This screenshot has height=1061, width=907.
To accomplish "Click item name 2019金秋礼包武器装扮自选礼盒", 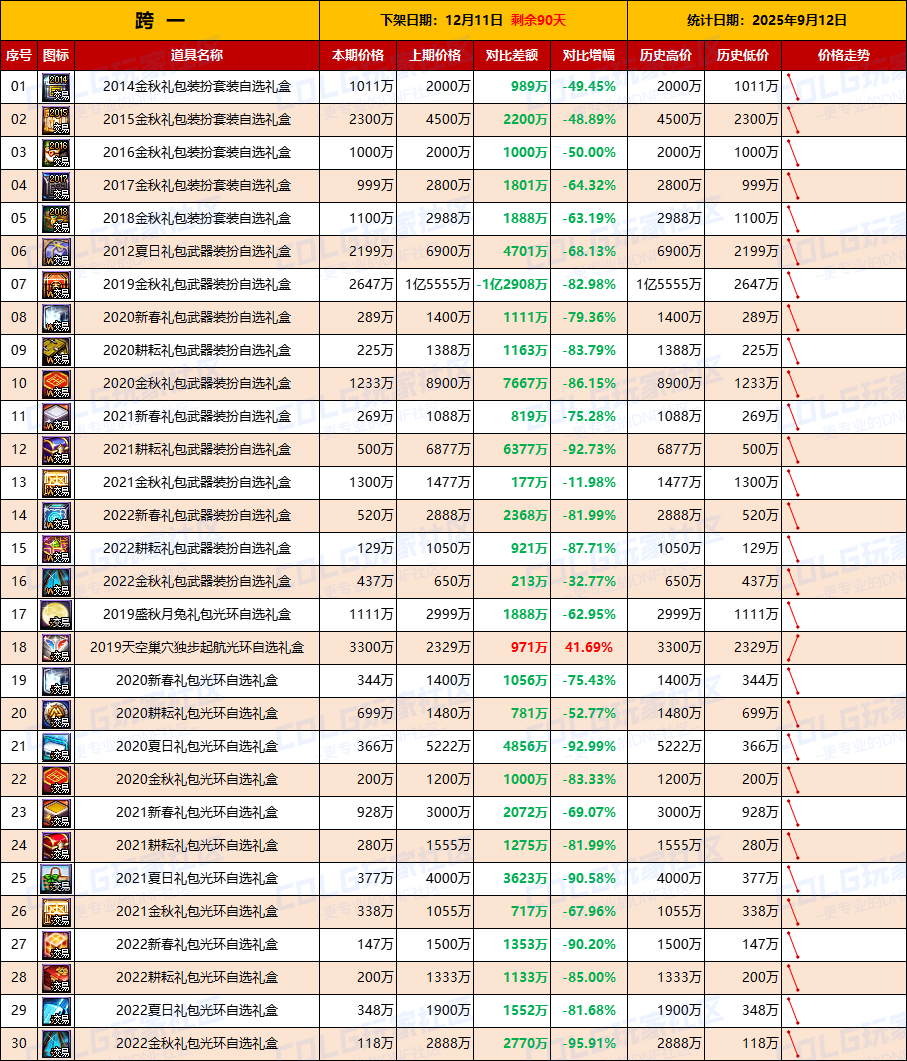I will (197, 285).
